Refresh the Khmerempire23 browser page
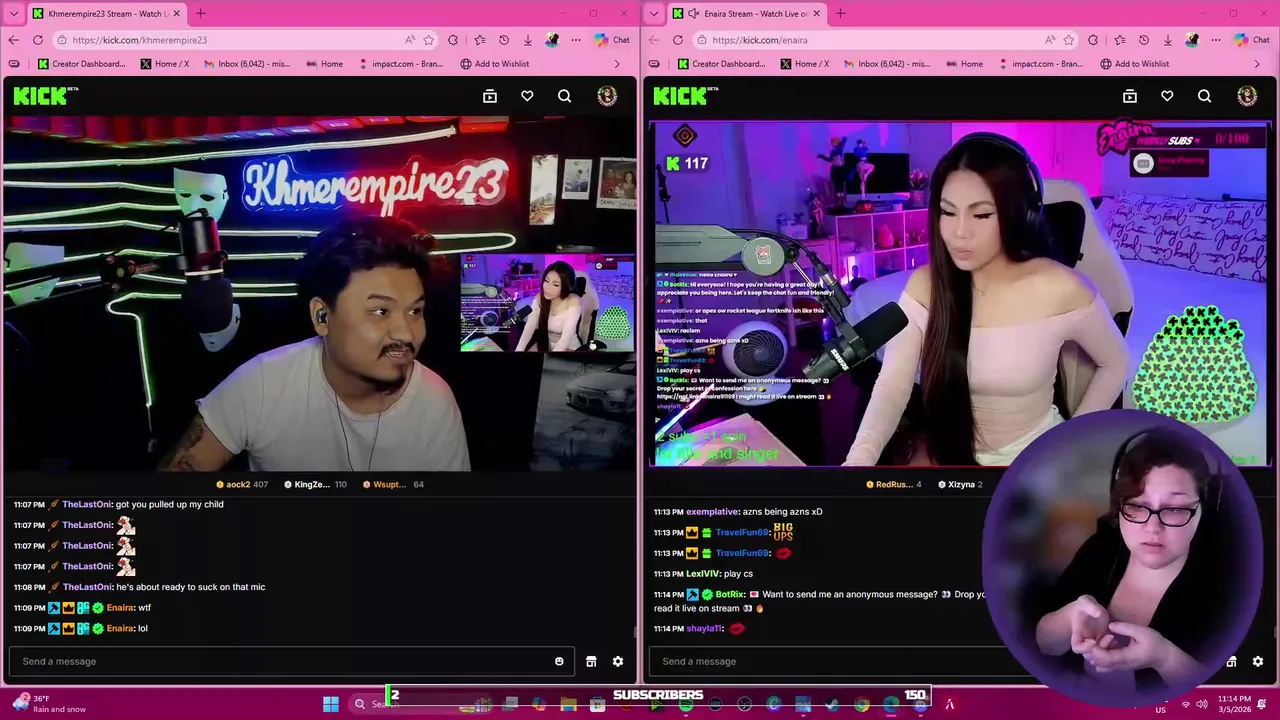 tap(38, 40)
